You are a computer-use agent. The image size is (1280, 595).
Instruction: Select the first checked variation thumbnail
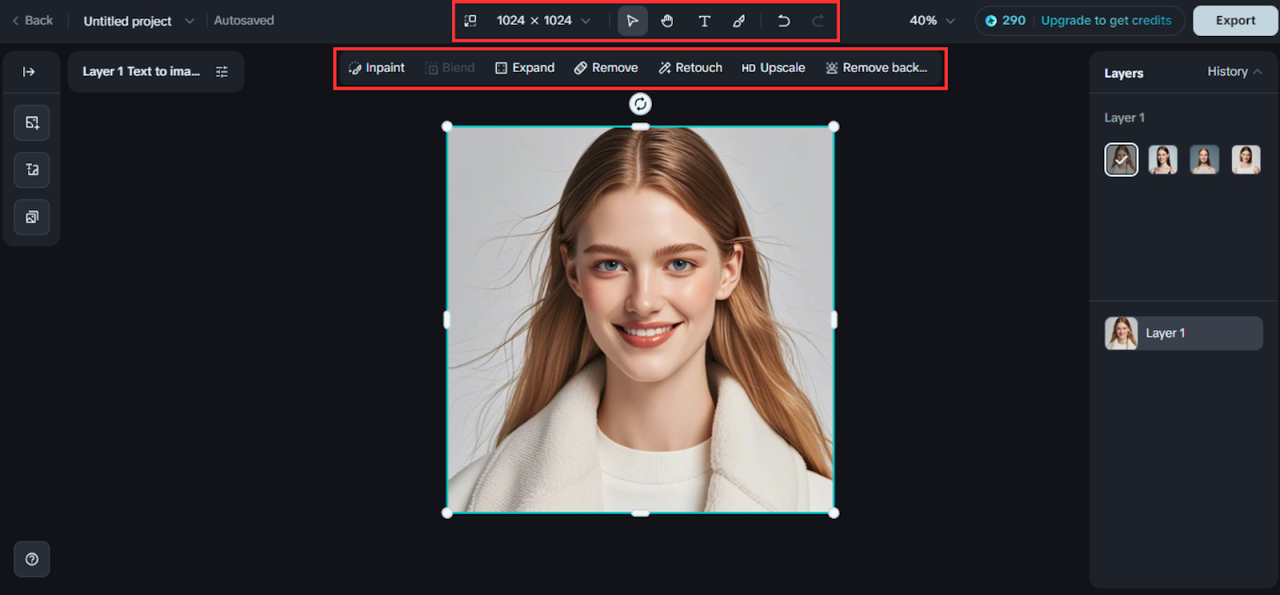point(1121,159)
